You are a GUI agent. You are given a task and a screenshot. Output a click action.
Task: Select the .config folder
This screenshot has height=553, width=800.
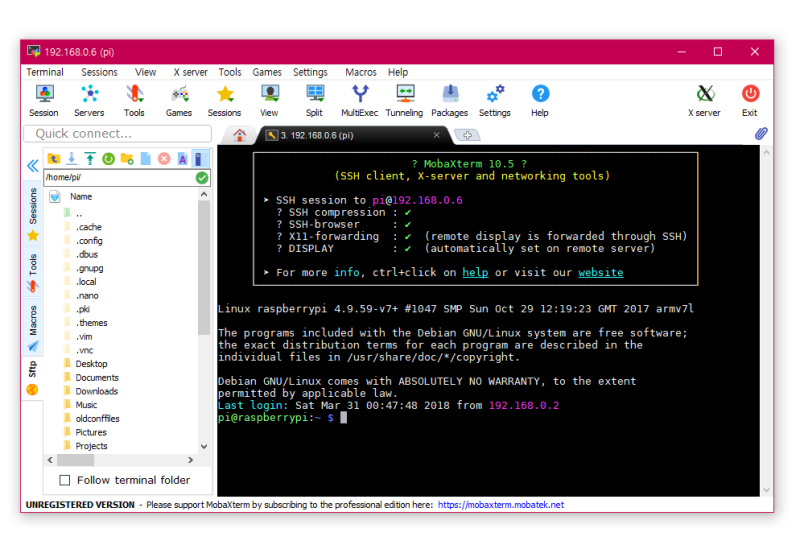point(89,241)
